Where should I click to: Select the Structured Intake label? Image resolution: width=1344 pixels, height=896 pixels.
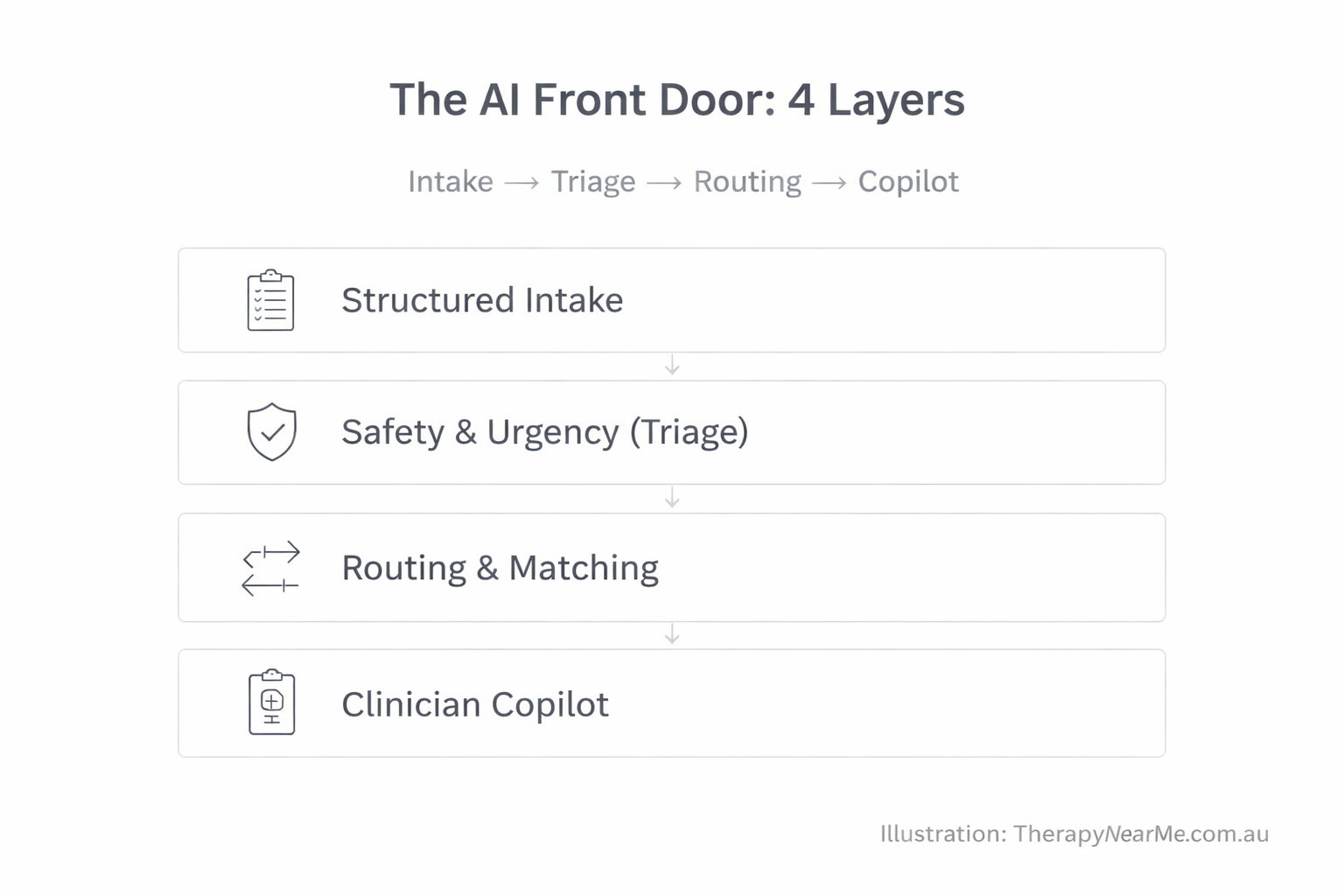tap(482, 300)
